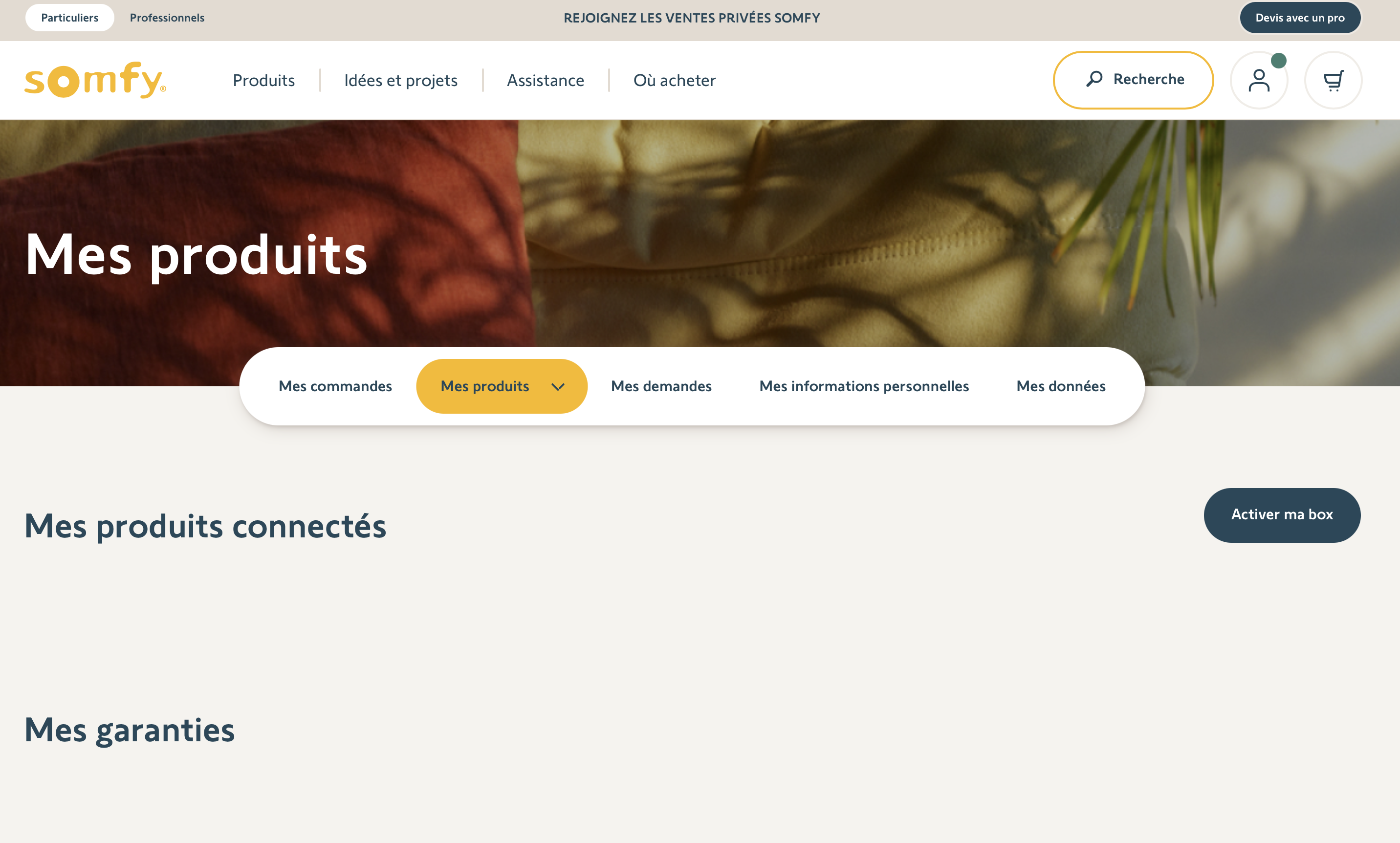The height and width of the screenshot is (843, 1400).
Task: Switch to Mes commandes tab
Action: [335, 386]
